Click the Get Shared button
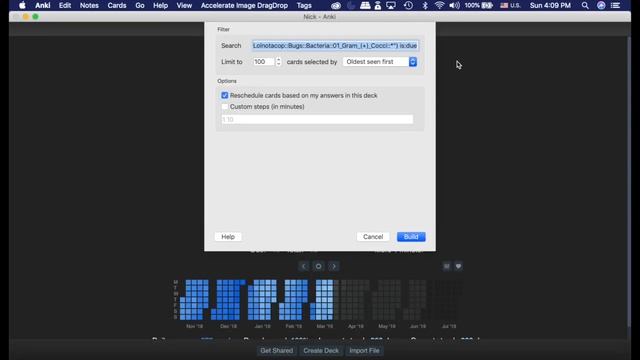This screenshot has width=640, height=360. [x=277, y=351]
